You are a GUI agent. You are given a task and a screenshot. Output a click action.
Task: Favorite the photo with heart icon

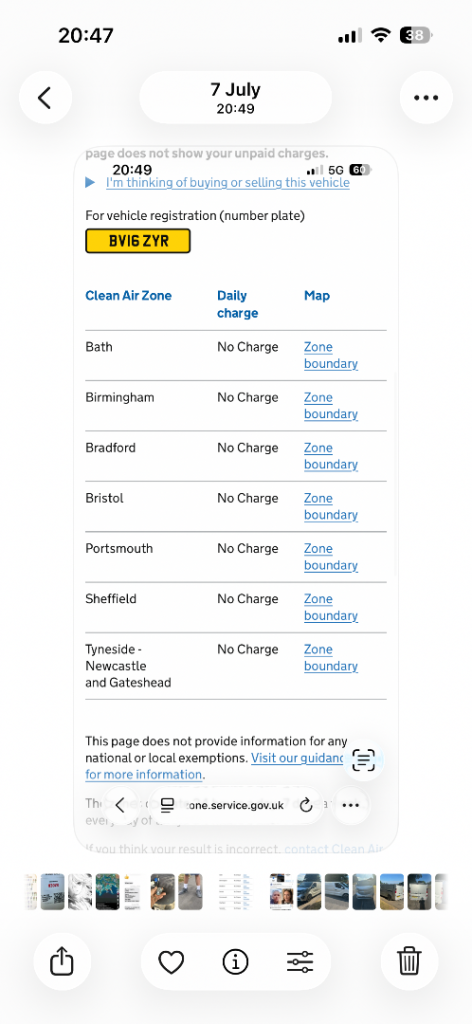[x=171, y=961]
